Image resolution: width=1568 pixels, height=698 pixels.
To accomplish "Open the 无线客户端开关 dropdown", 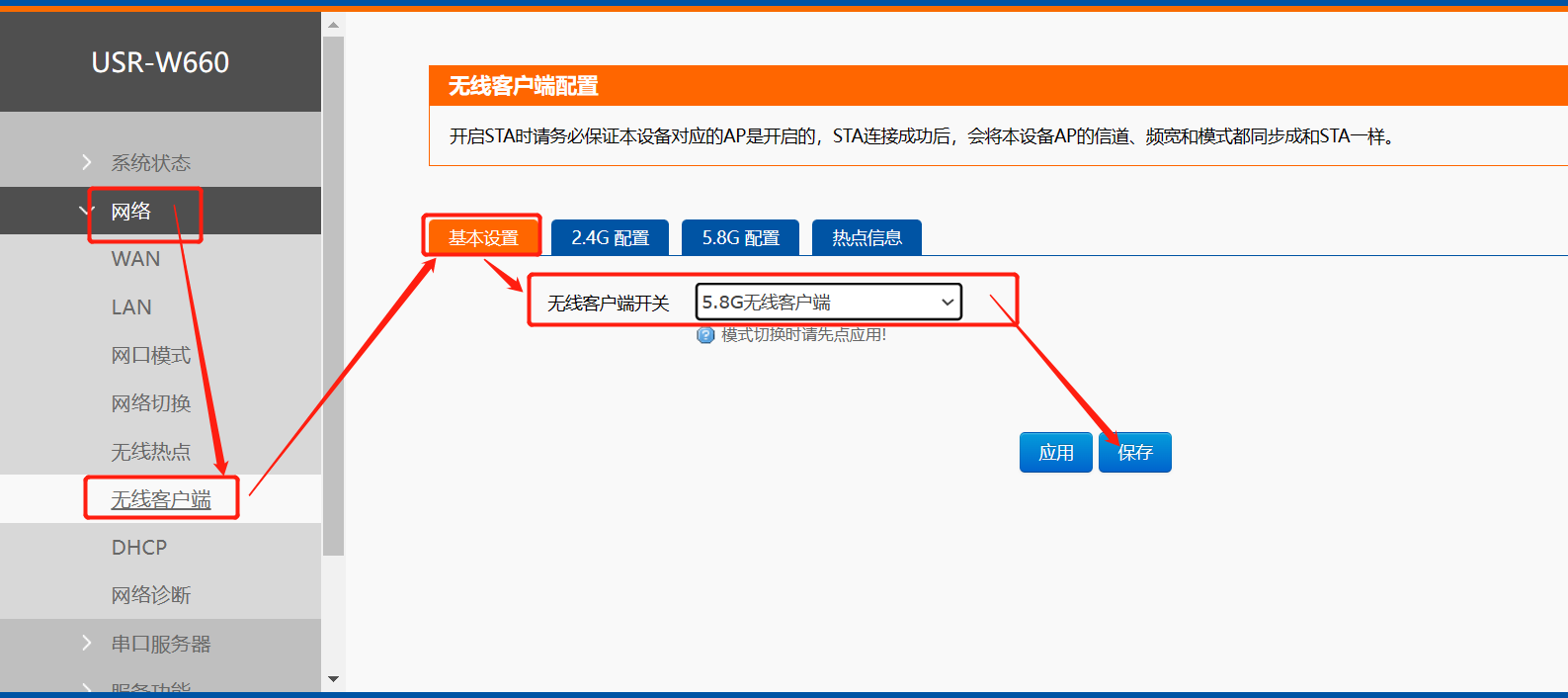I will tap(828, 303).
